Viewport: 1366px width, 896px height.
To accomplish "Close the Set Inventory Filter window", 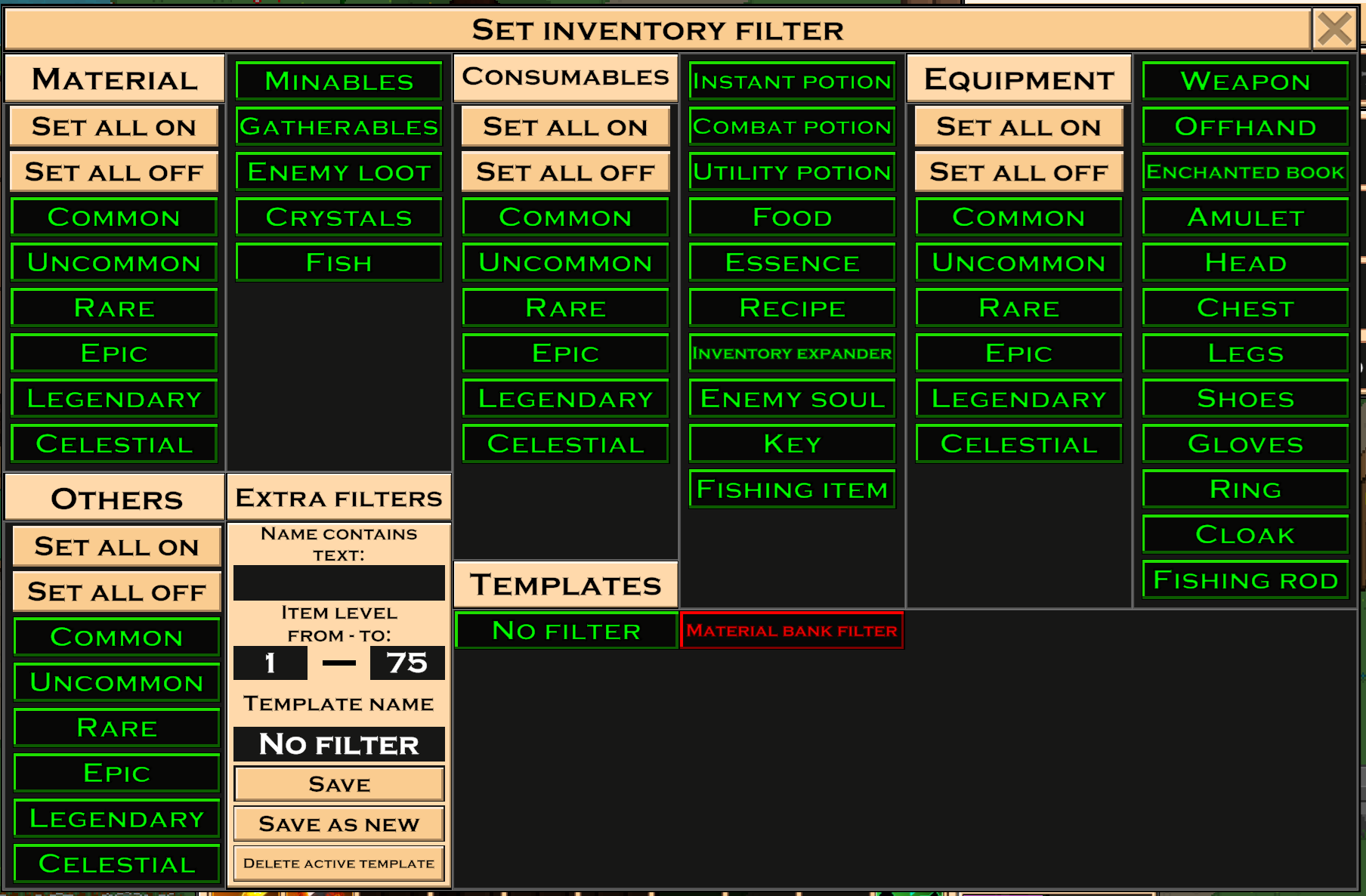I will (1334, 30).
